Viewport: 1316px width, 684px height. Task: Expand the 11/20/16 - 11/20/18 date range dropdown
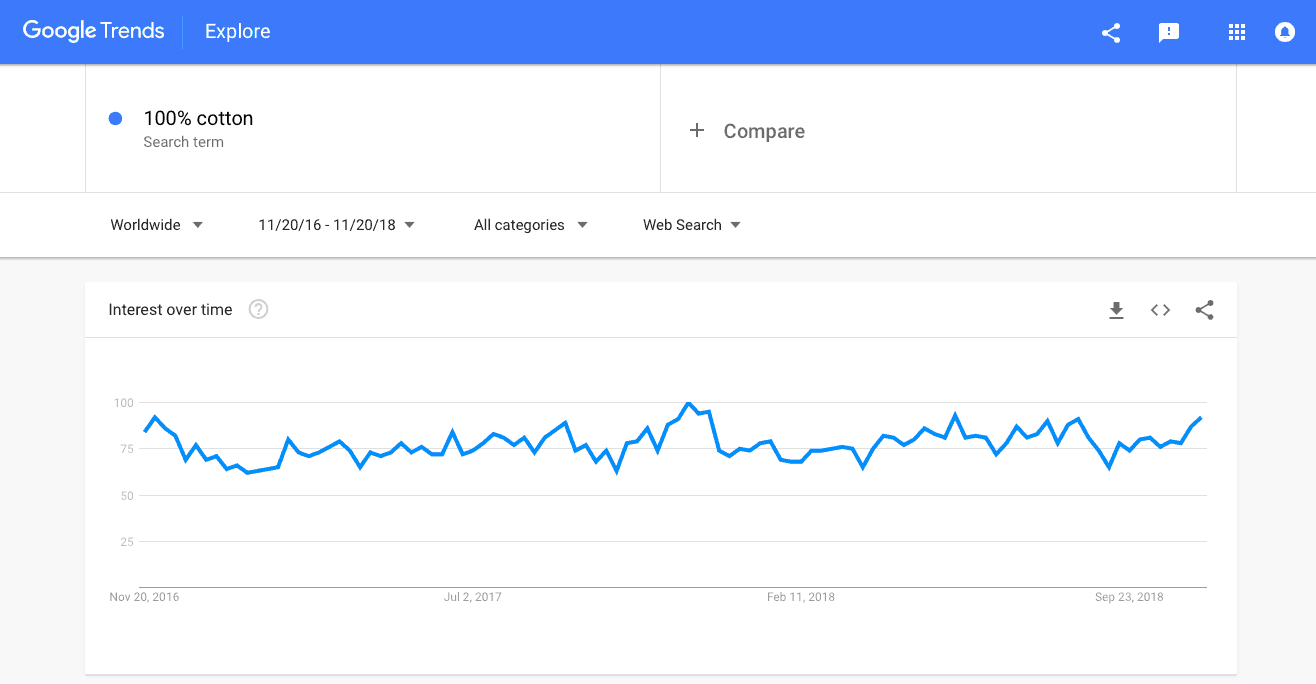tap(337, 225)
